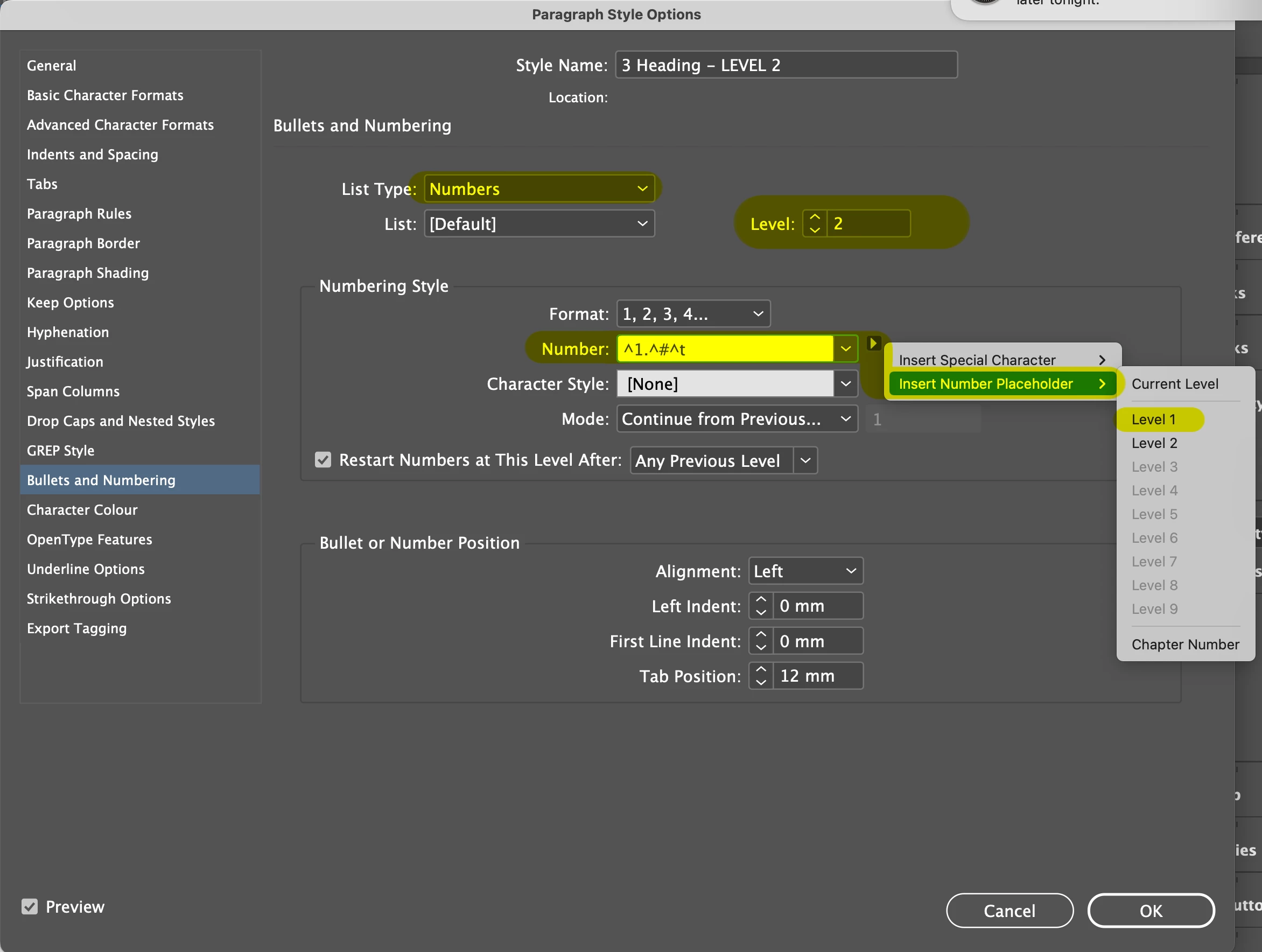Open the Alignment dropdown

(805, 571)
